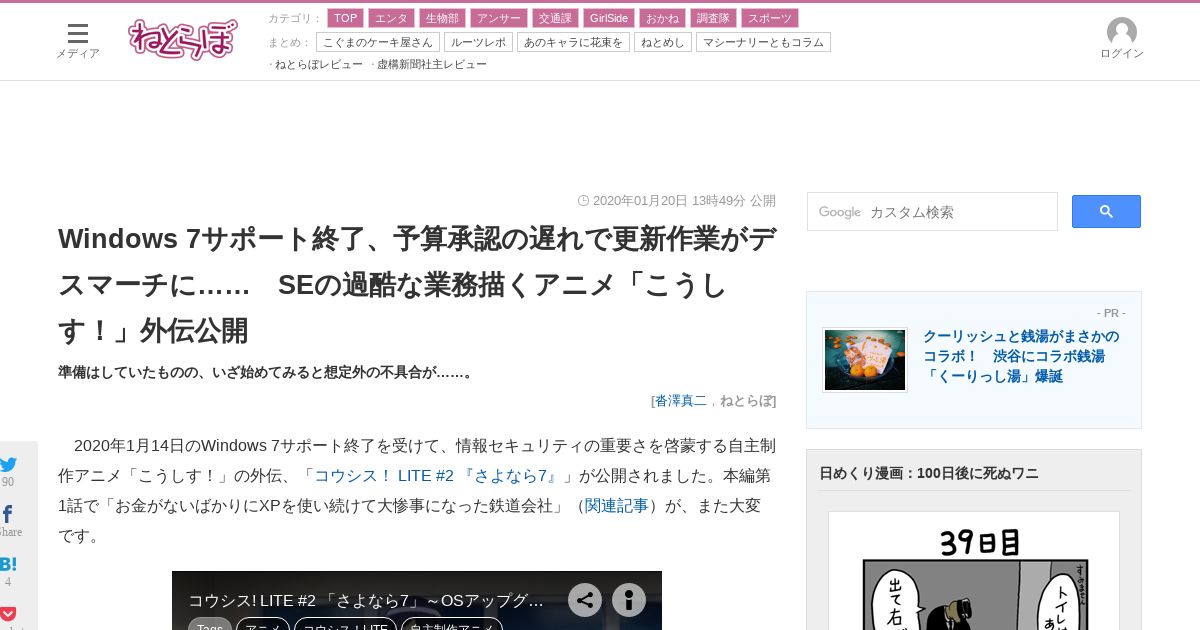Click the video share icon
The height and width of the screenshot is (630, 1200).
pyautogui.click(x=585, y=600)
